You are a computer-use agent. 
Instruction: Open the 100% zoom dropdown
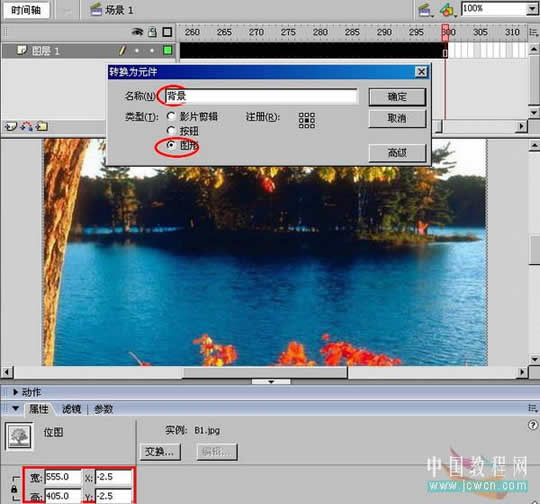[x=532, y=9]
